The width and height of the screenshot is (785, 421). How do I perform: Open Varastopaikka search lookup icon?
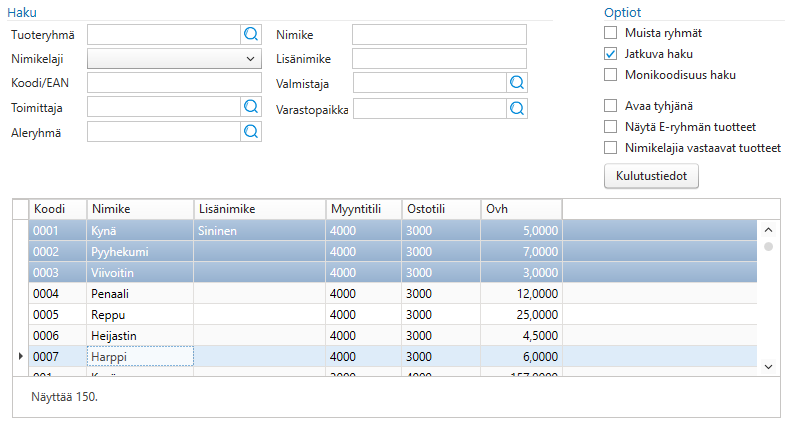pos(517,108)
